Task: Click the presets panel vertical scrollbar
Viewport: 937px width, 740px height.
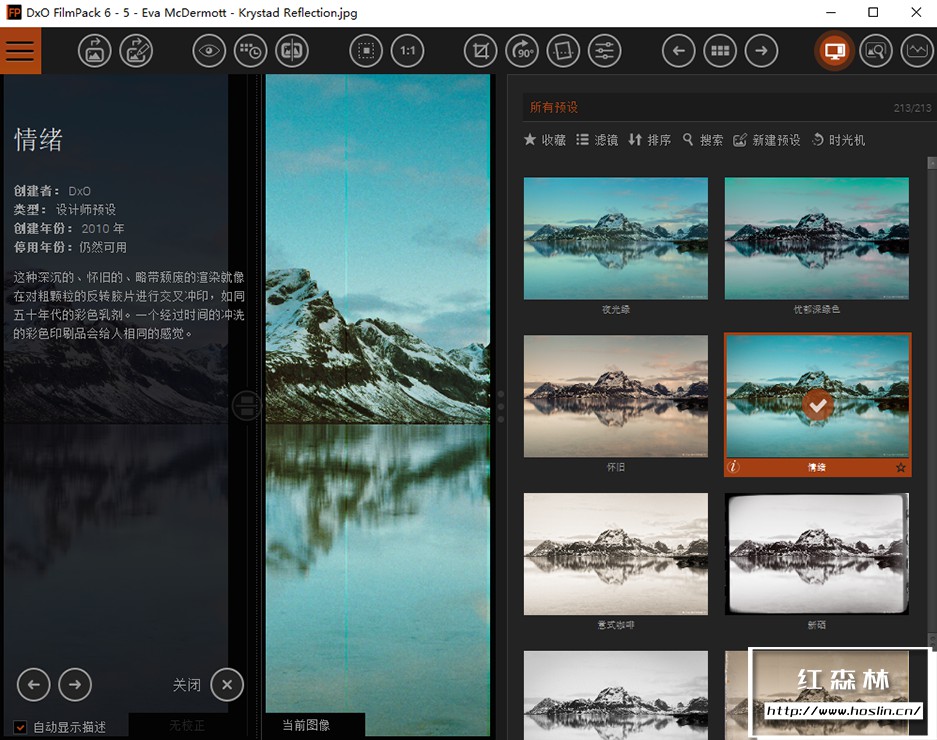Action: coord(932,400)
